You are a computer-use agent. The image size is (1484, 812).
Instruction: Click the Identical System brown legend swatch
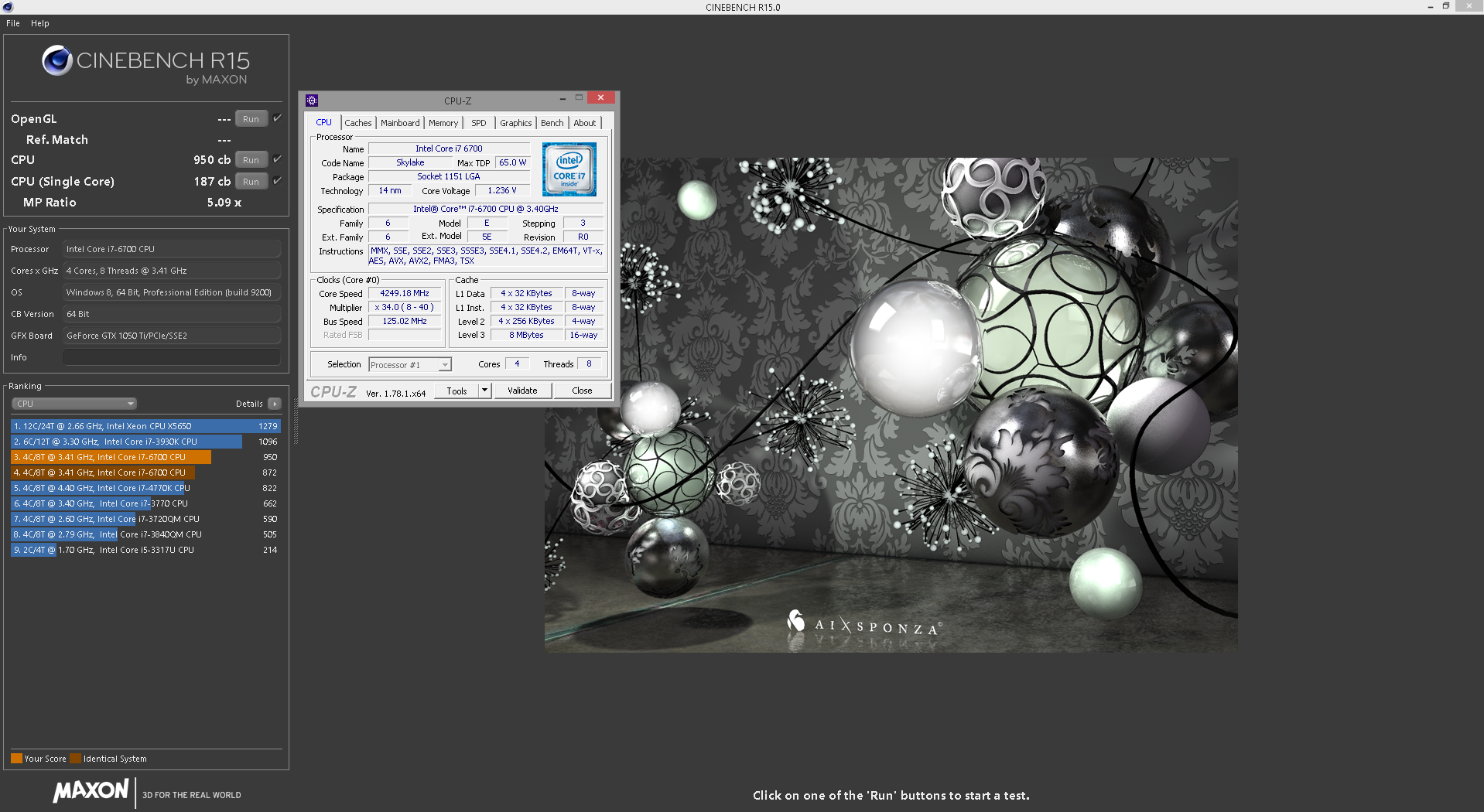[x=75, y=759]
